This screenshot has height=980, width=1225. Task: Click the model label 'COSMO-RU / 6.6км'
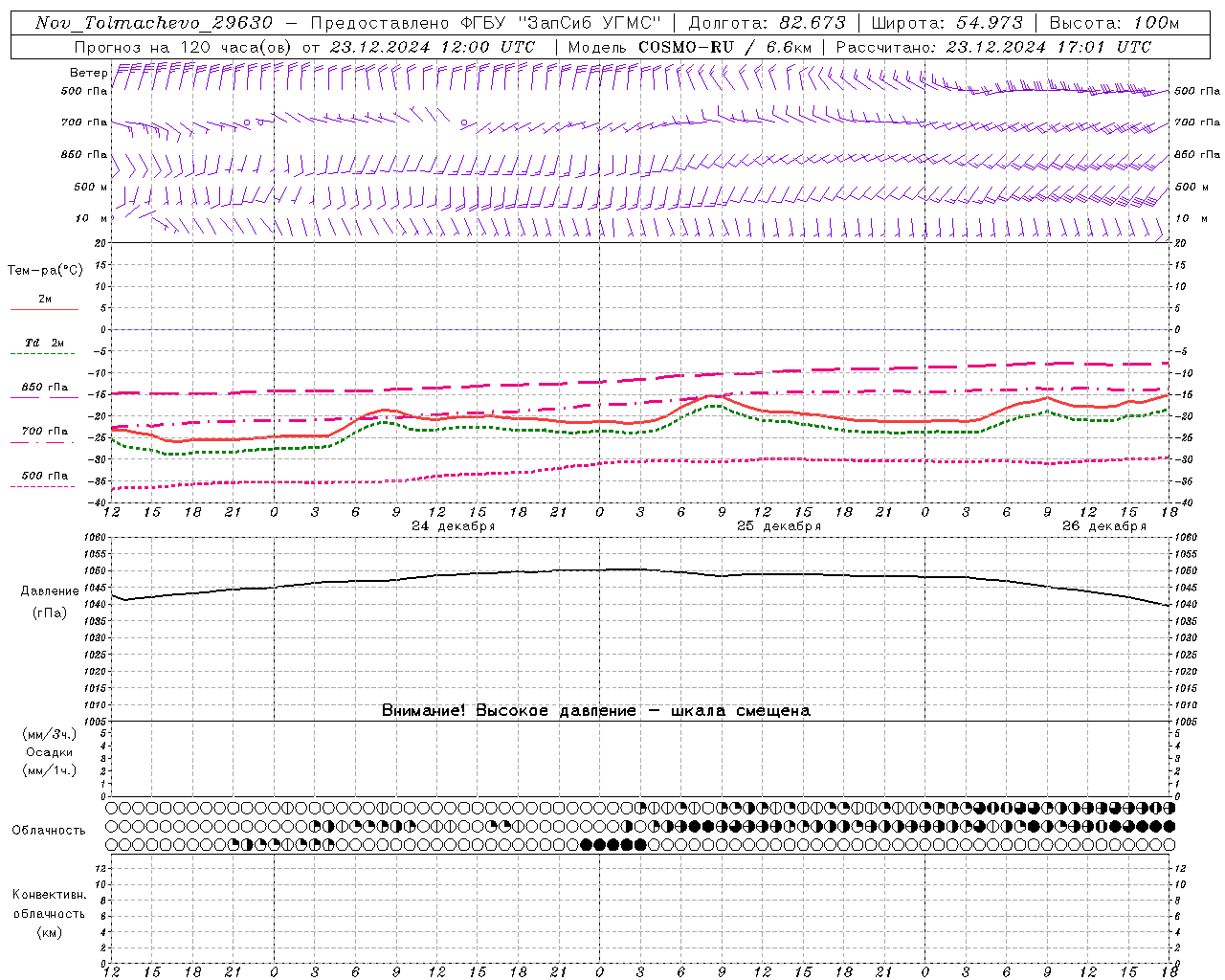point(724,47)
